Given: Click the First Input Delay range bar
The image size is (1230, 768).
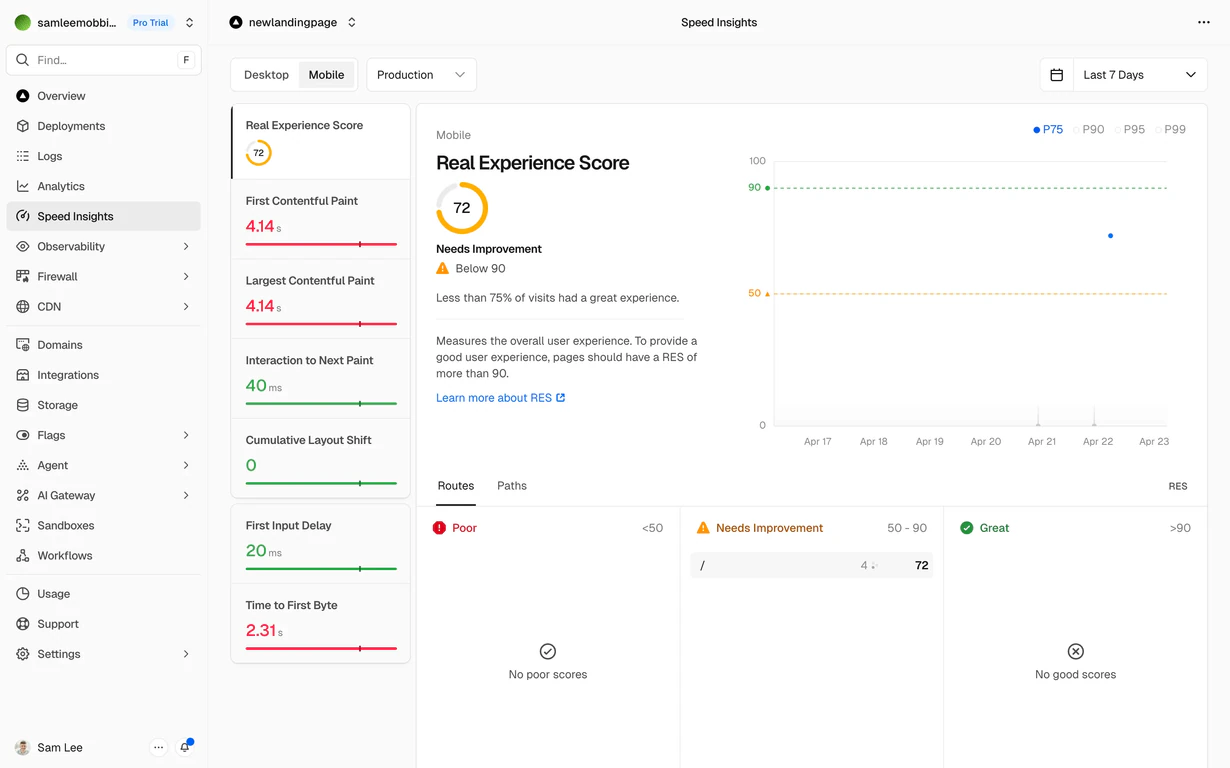Looking at the screenshot, I should point(321,568).
